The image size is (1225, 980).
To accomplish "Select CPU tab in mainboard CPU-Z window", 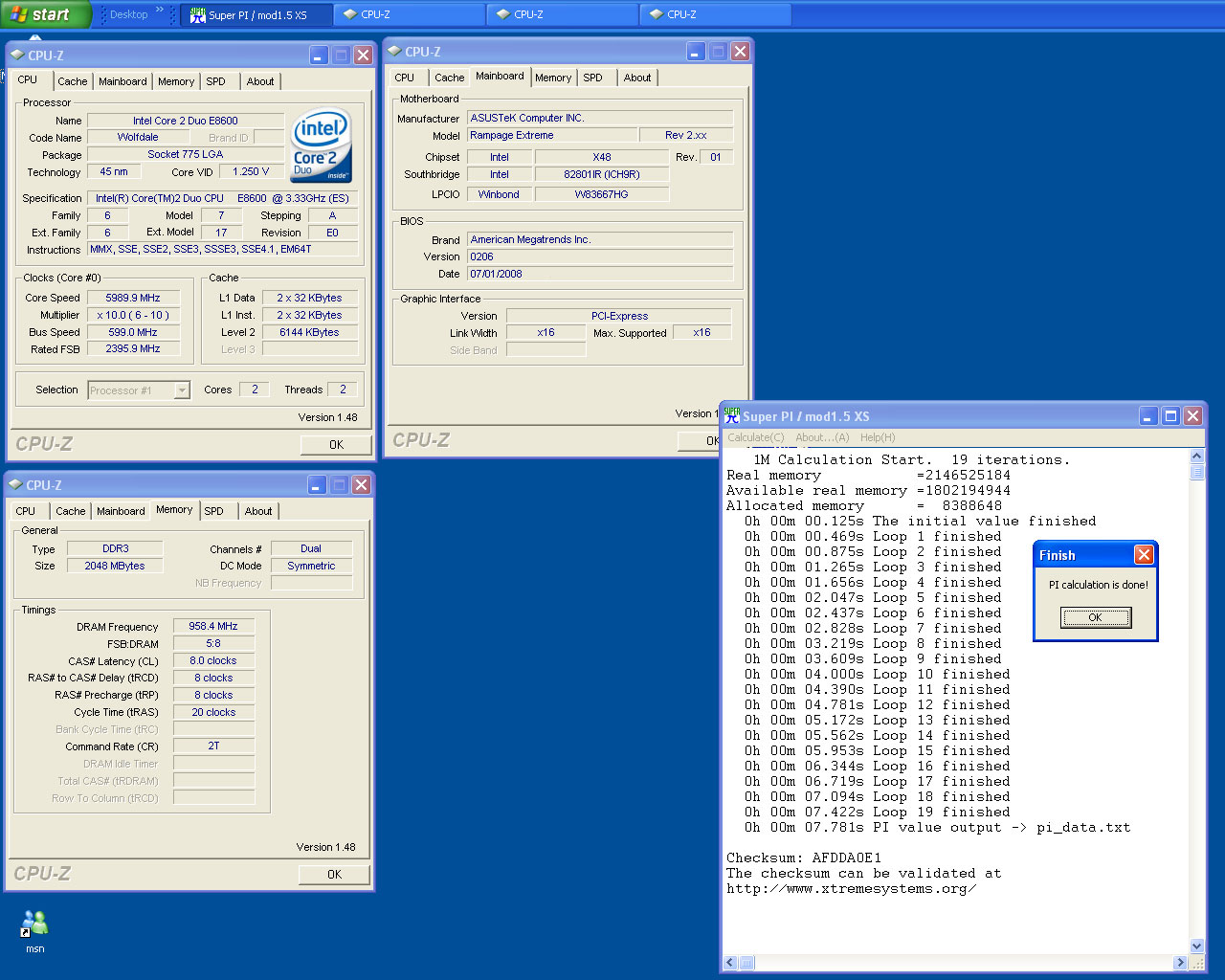I will tap(405, 78).
